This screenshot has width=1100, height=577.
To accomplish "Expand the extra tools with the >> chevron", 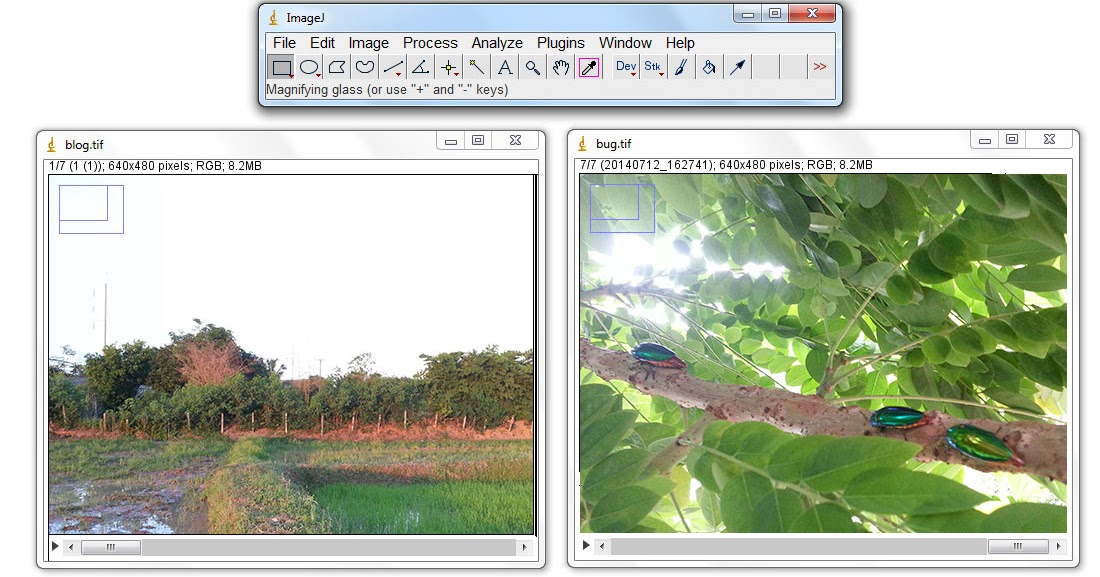I will 822,67.
